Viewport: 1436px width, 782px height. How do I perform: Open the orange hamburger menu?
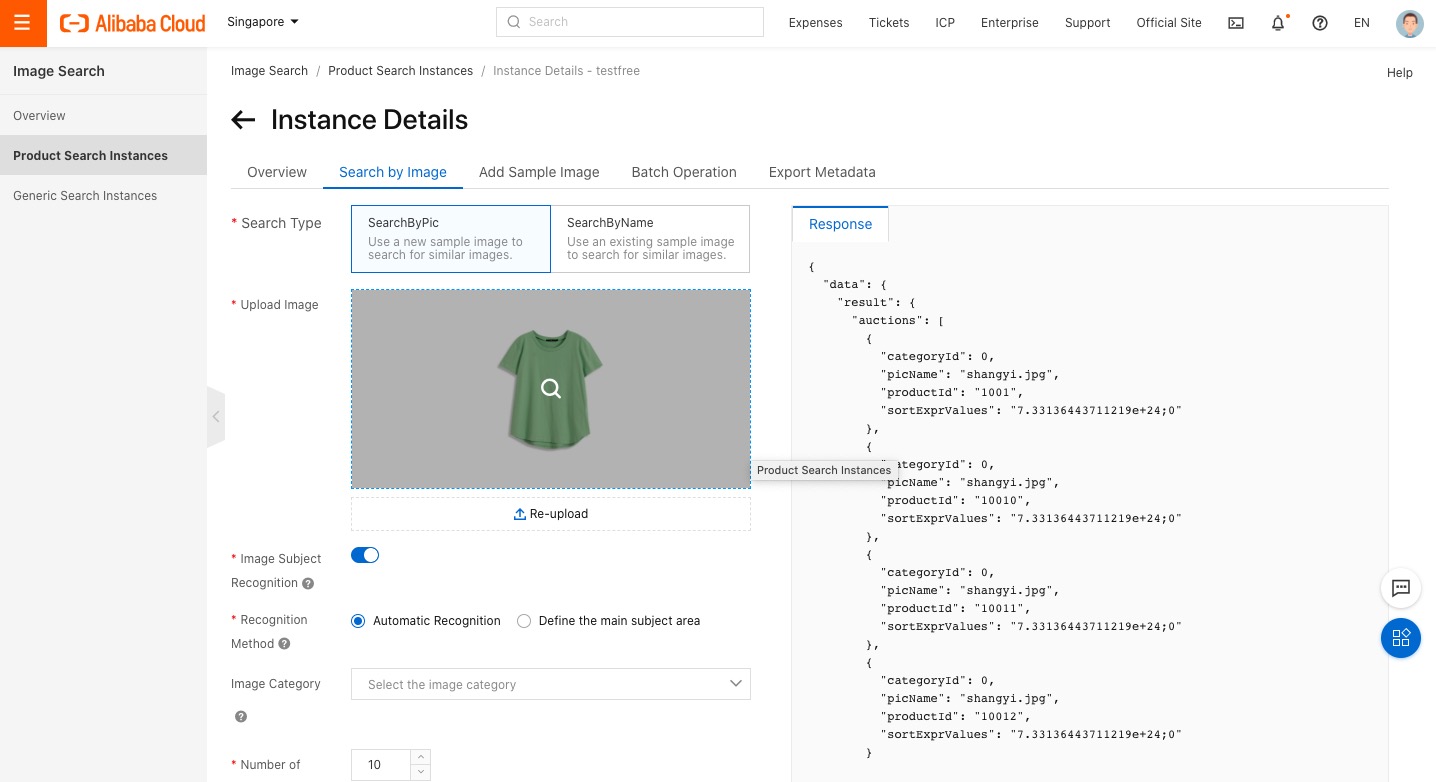(22, 23)
